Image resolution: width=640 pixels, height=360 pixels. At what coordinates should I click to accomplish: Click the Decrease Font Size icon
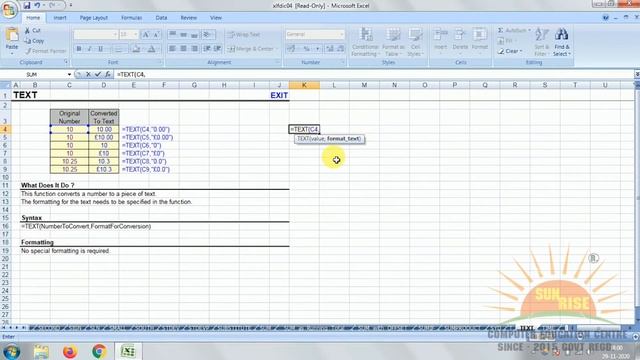[x=156, y=35]
